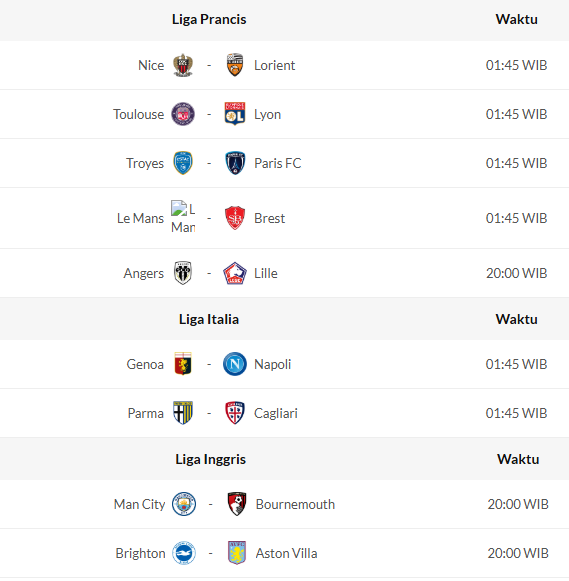Click the Nice club crest
The height and width of the screenshot is (581, 569).
coord(183,65)
